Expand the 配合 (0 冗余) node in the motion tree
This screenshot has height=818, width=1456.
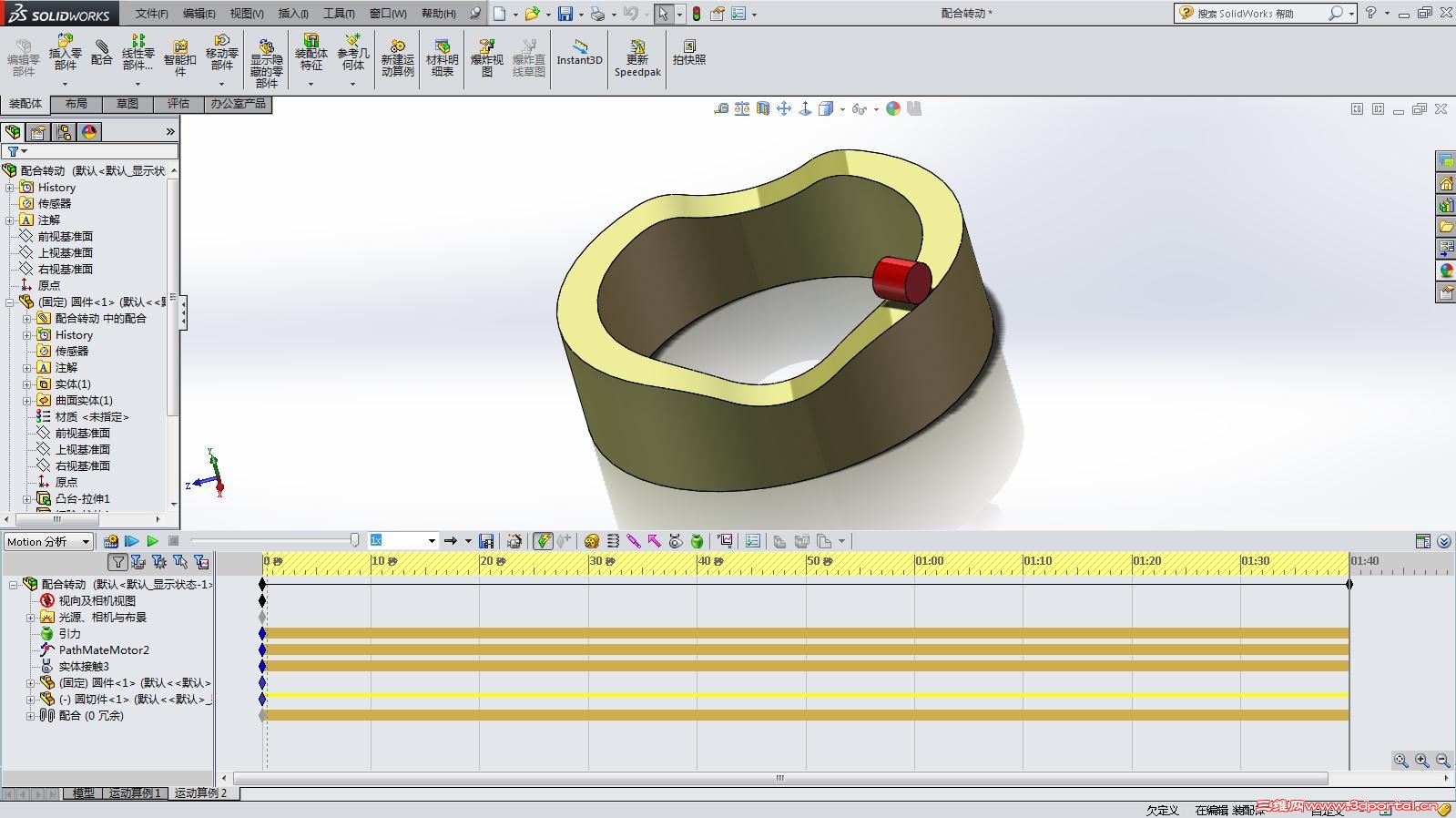click(30, 716)
